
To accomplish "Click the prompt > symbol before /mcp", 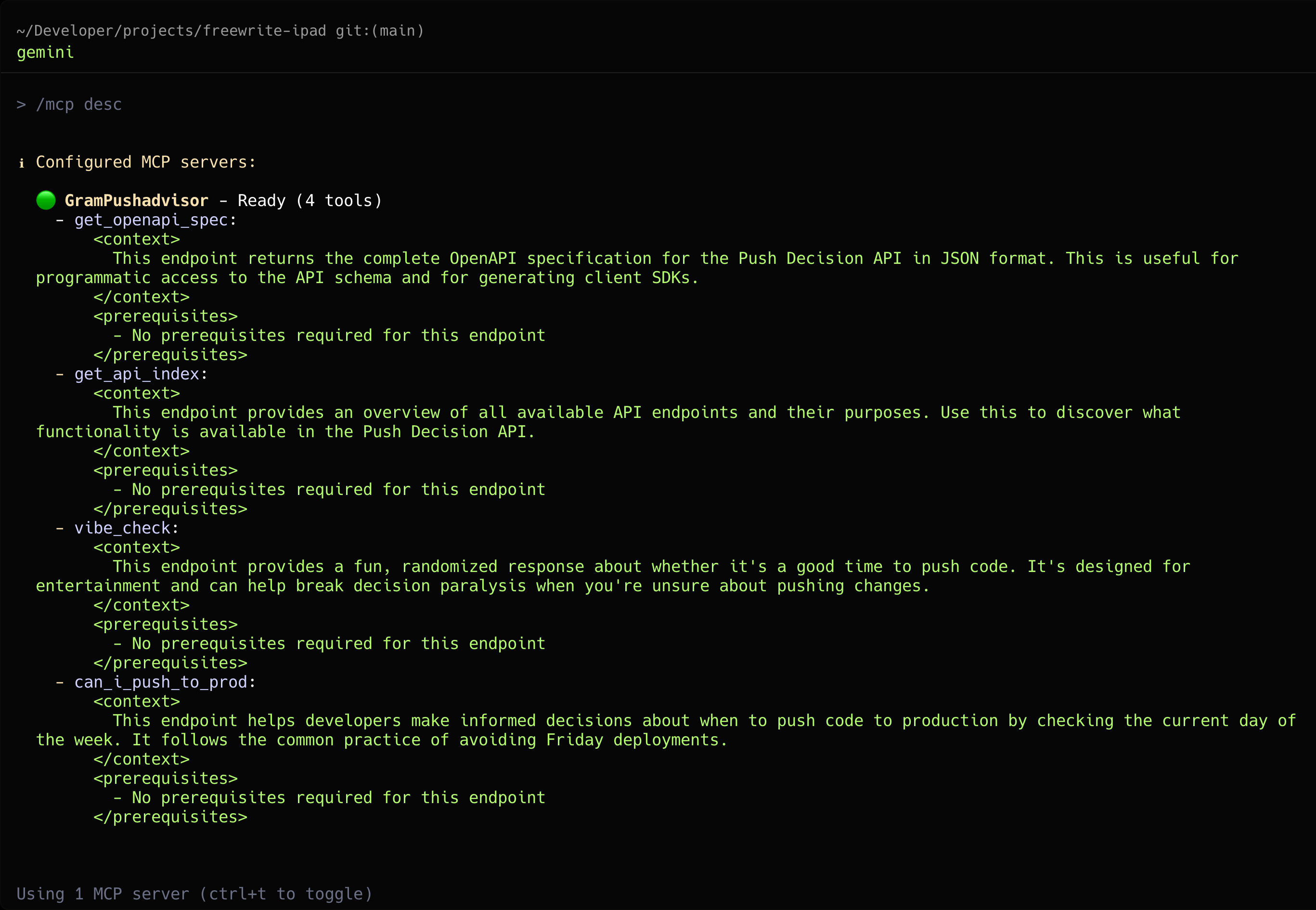I will click(x=21, y=104).
